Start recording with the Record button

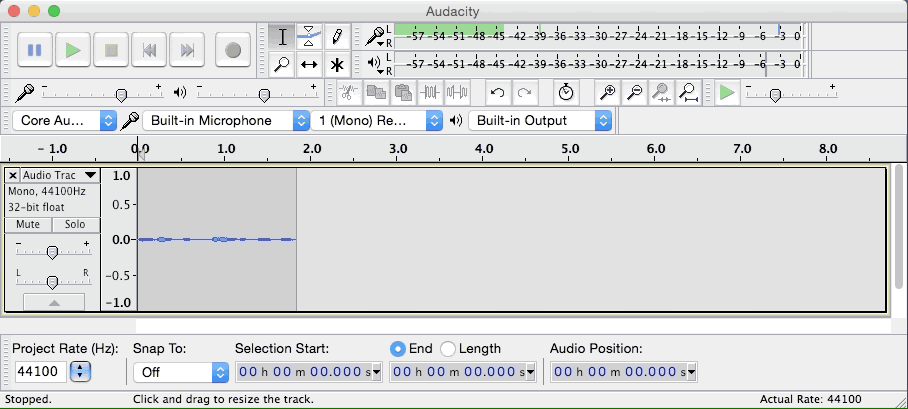point(233,50)
